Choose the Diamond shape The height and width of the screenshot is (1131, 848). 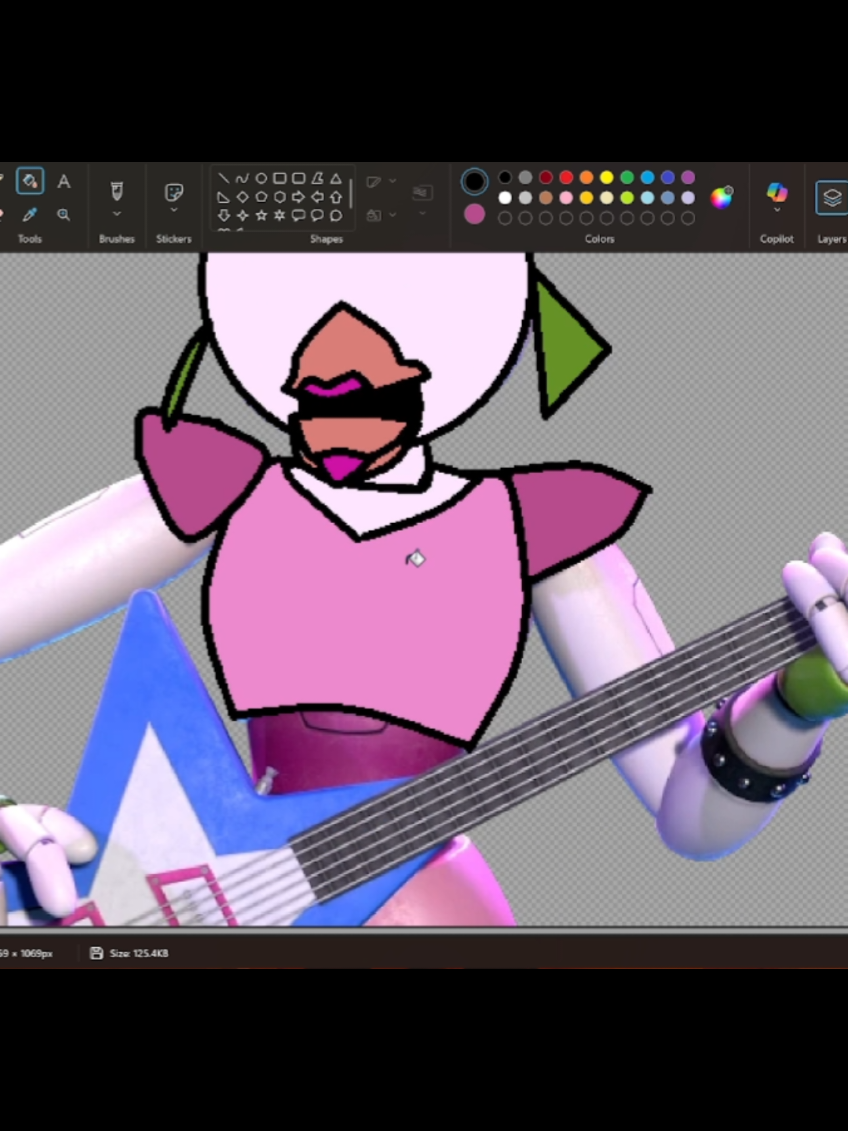(x=242, y=197)
